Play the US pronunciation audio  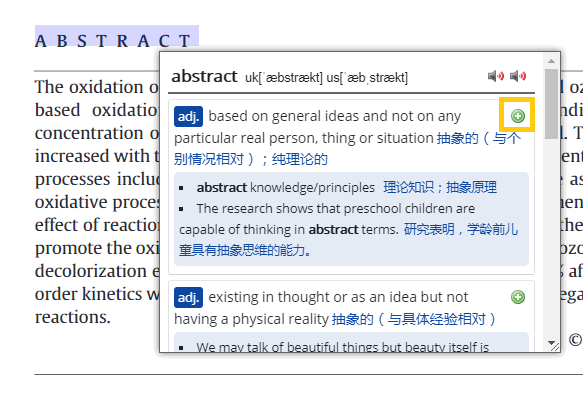518,76
